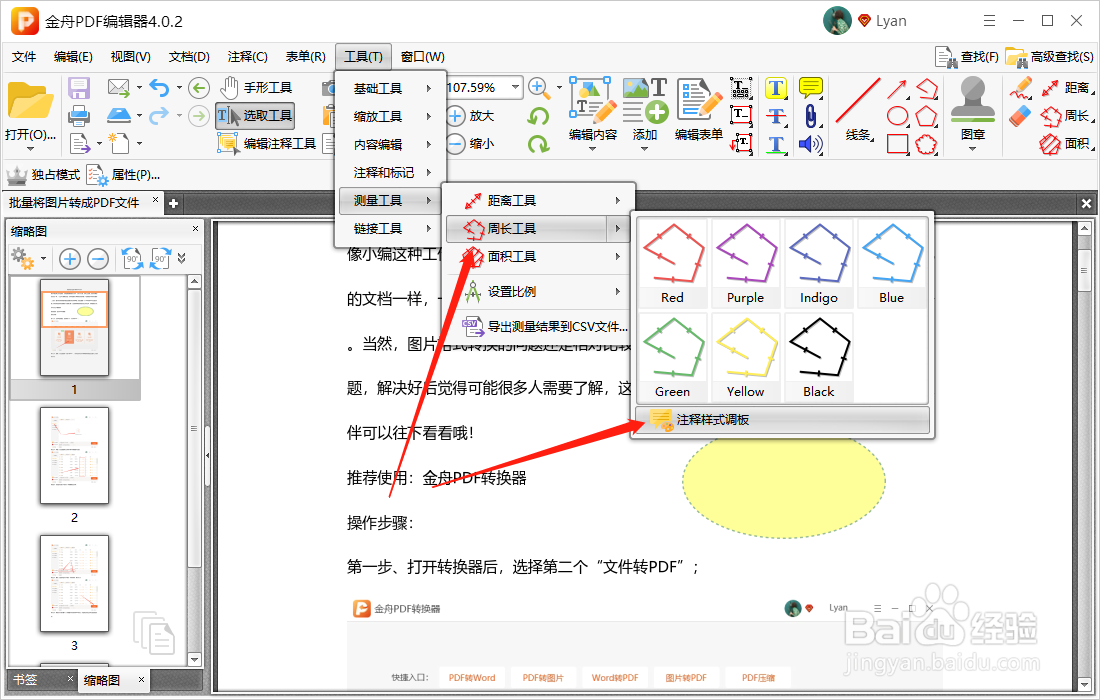The image size is (1100, 700).
Task: Select page 2 thumbnail in sidebar
Action: pos(74,455)
